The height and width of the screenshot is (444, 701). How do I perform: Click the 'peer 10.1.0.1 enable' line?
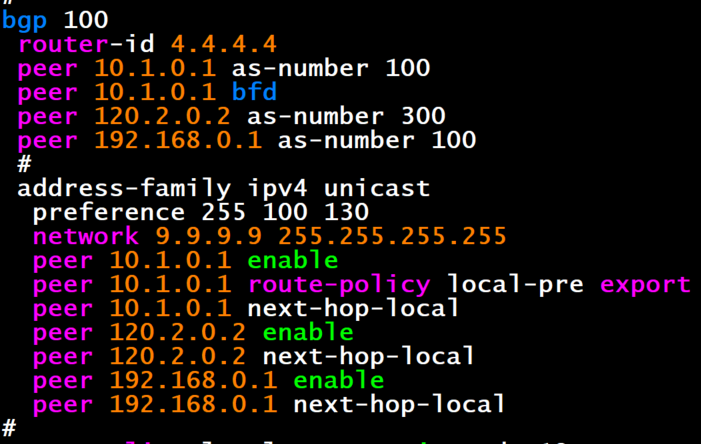click(186, 261)
